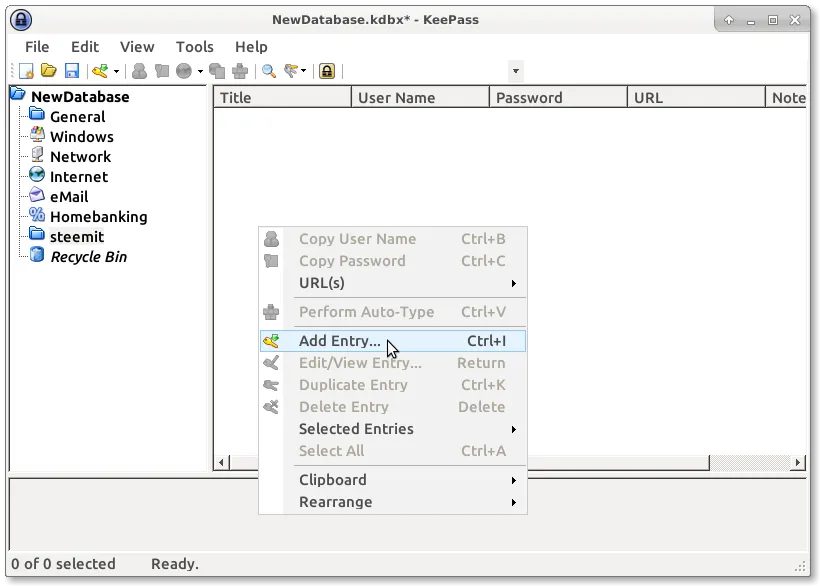Image resolution: width=820 pixels, height=586 pixels.
Task: Expand the Rearrange submenu
Action: [x=393, y=502]
